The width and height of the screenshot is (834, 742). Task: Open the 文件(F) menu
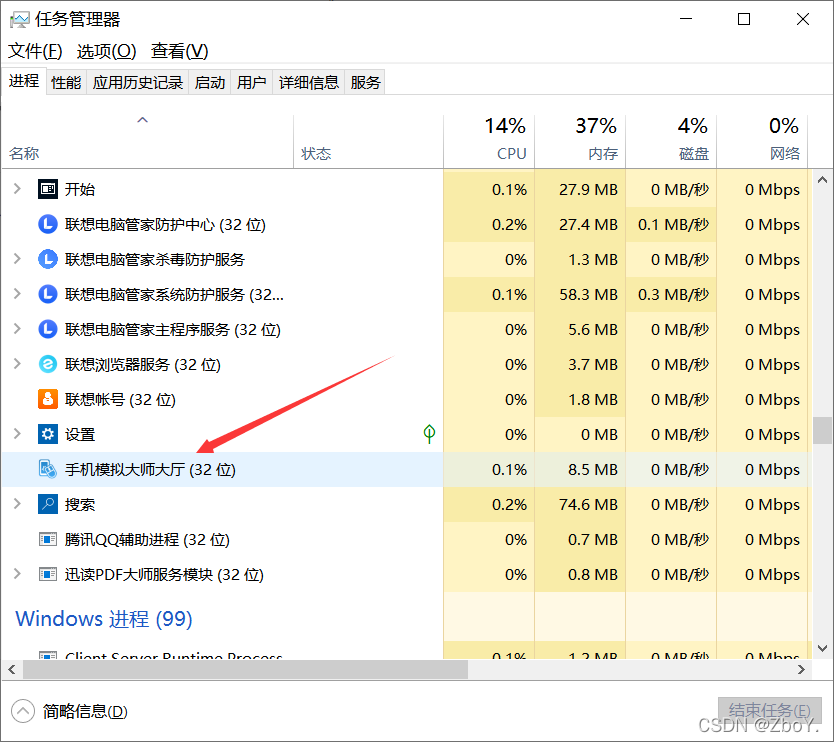35,51
